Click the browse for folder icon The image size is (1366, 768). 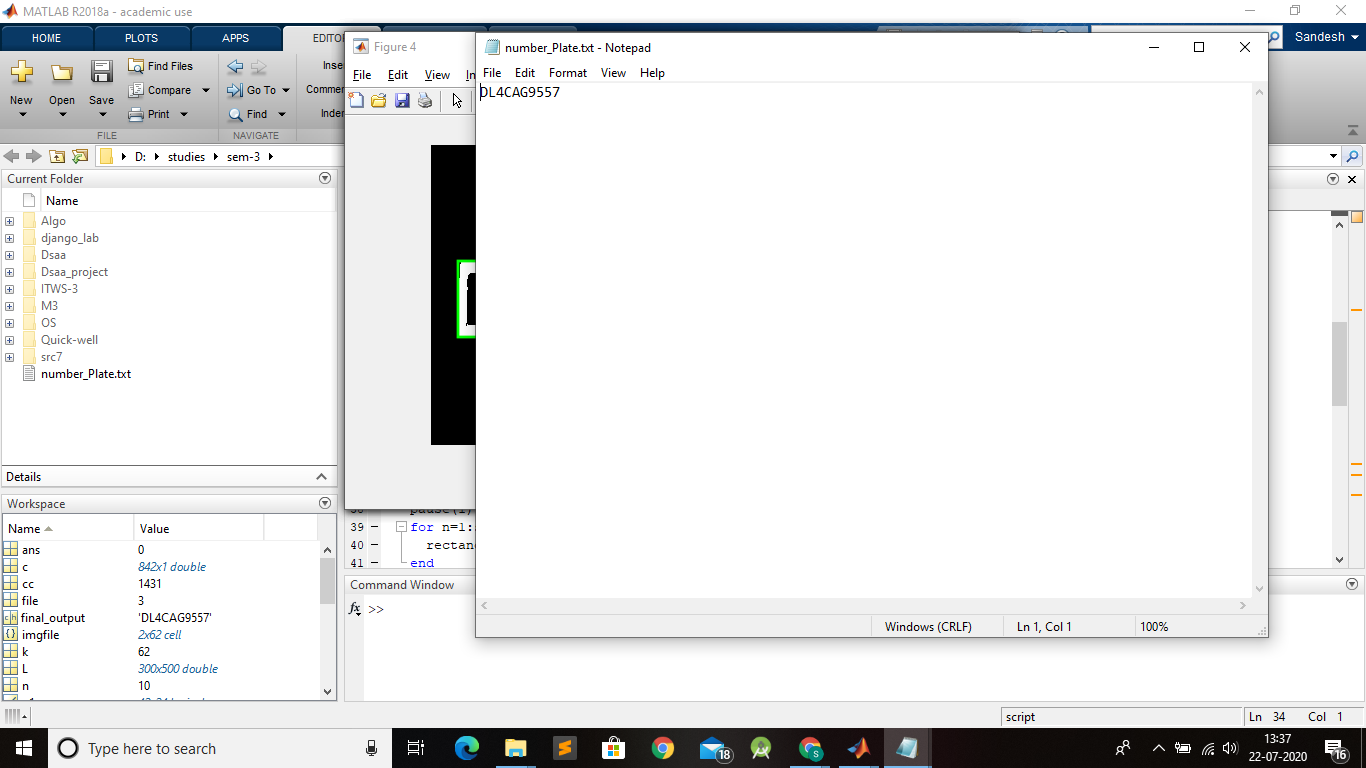[x=80, y=157]
